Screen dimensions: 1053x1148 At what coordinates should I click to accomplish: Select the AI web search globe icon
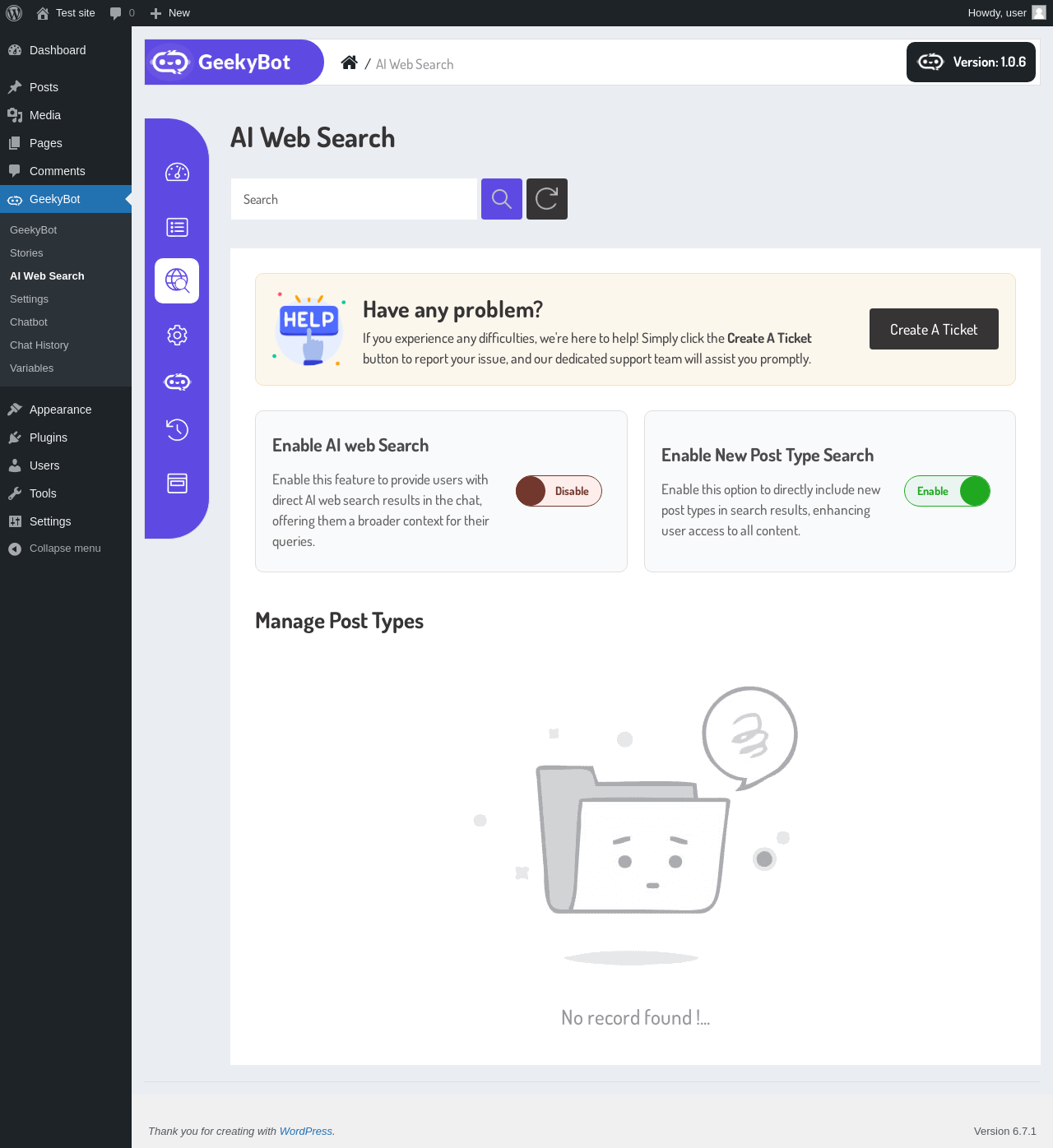pos(177,280)
